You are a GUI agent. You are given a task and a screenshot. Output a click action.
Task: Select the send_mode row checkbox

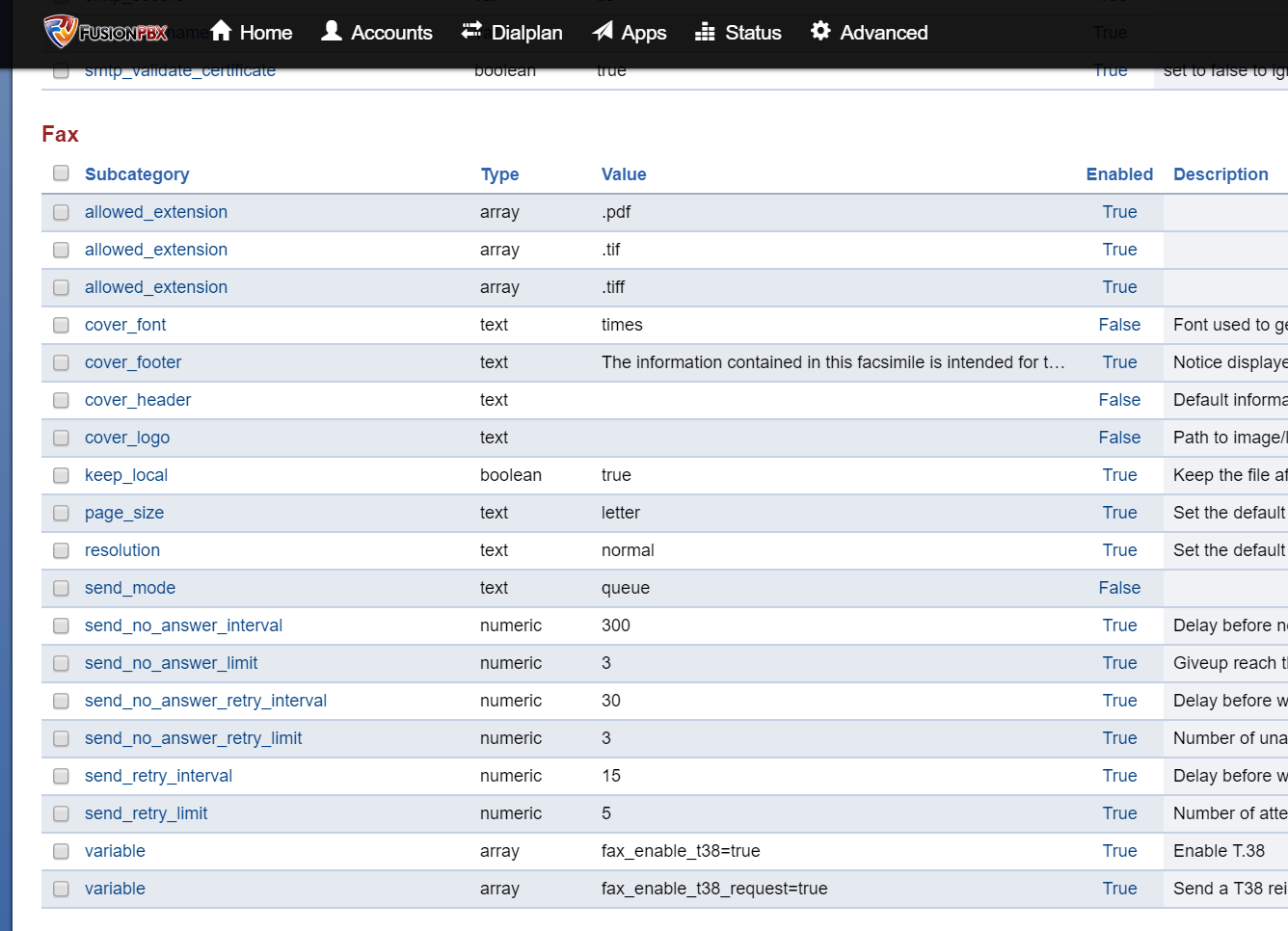pyautogui.click(x=61, y=588)
